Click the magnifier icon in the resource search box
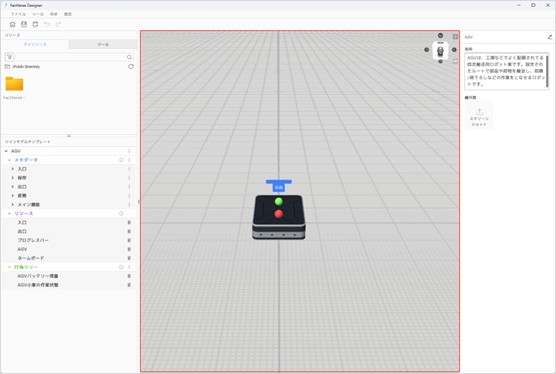This screenshot has width=556, height=374. (129, 57)
